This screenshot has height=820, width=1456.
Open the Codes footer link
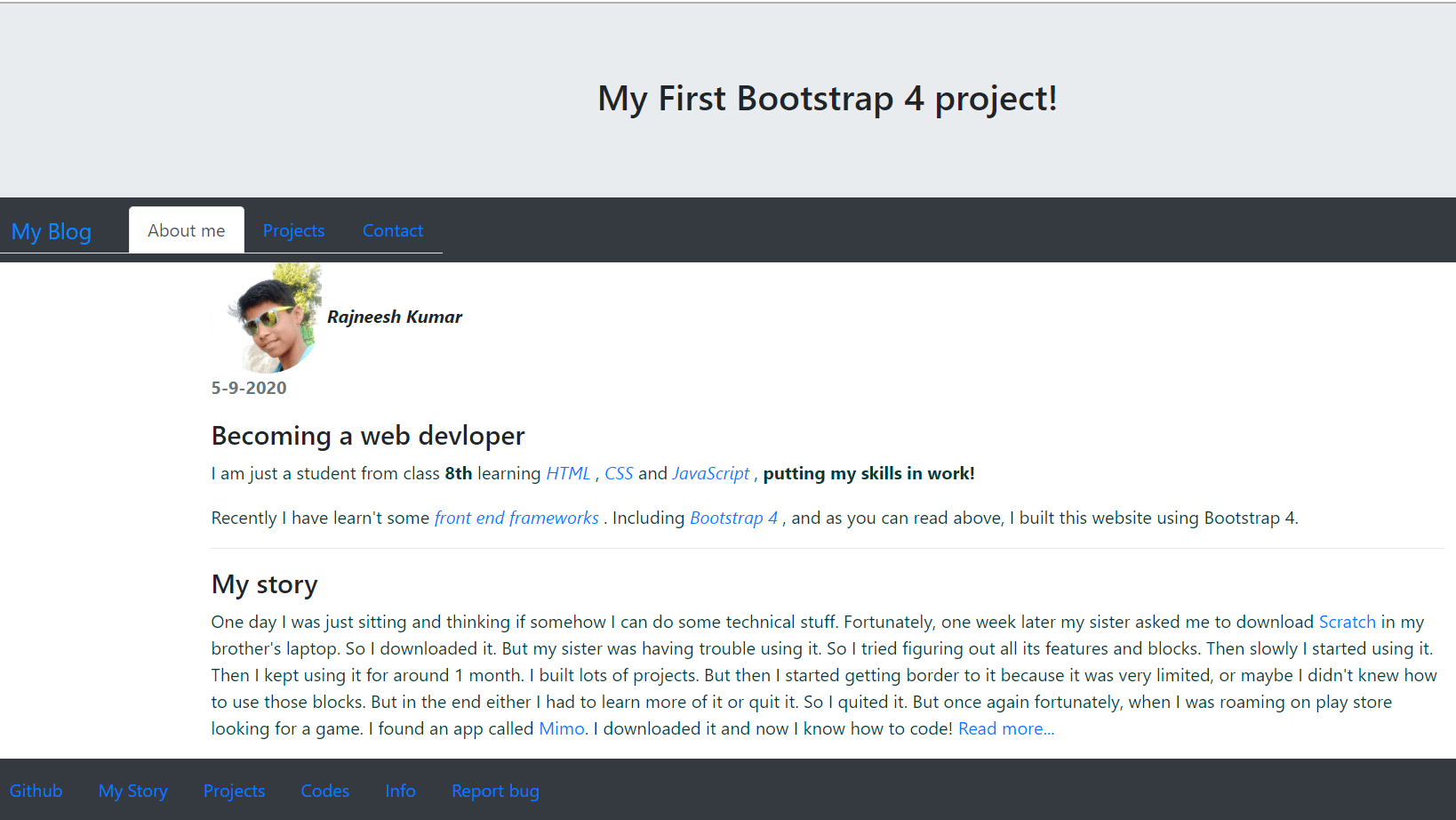click(325, 791)
